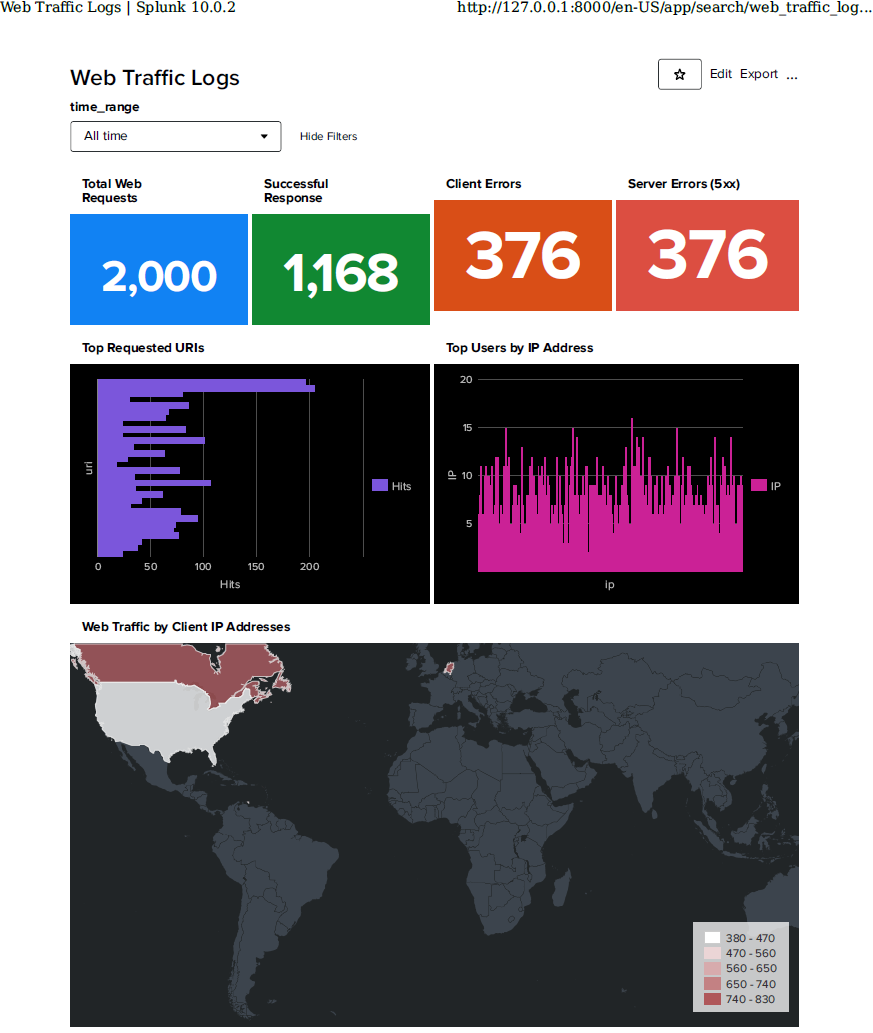Click the Client Errors panel
Image resolution: width=873 pixels, height=1033 pixels.
tap(522, 255)
